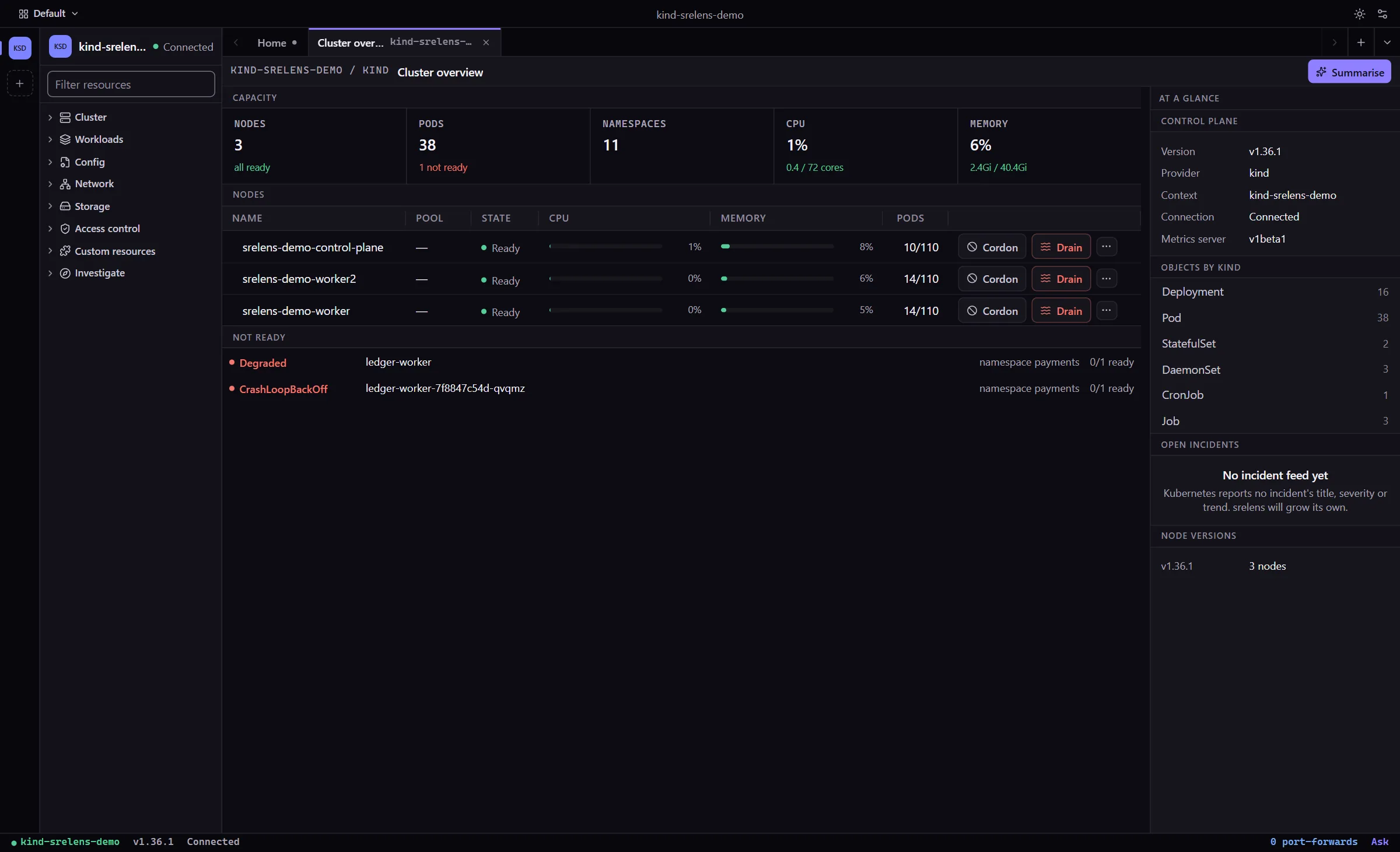Expand the Cluster tree section
Screen dimensions: 1400x852
pyautogui.click(x=50, y=117)
